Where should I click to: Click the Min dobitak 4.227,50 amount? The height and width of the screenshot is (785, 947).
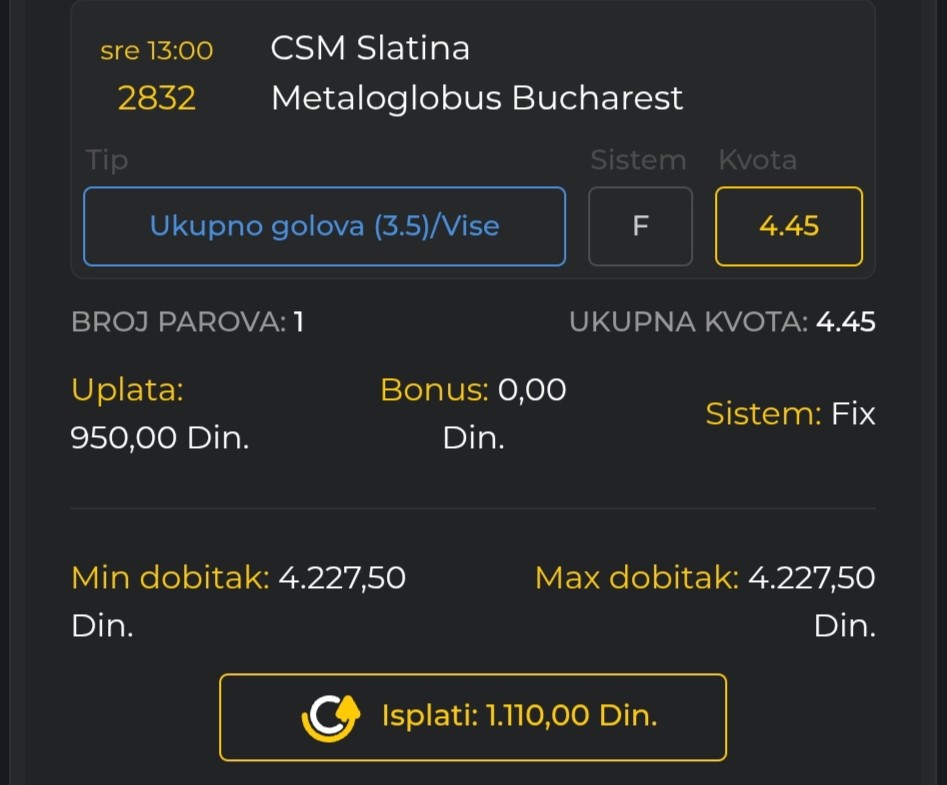341,578
